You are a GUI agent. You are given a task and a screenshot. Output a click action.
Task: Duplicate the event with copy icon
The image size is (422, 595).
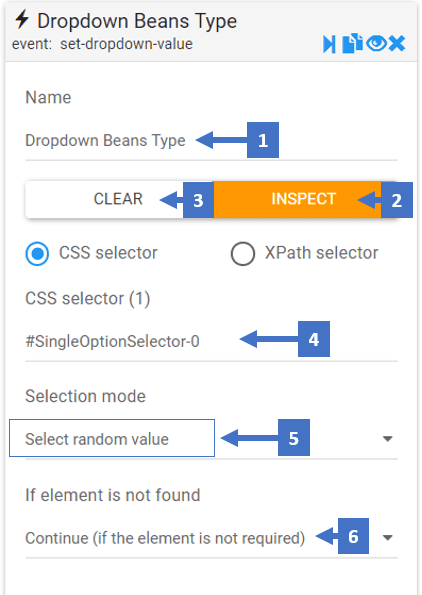point(352,44)
